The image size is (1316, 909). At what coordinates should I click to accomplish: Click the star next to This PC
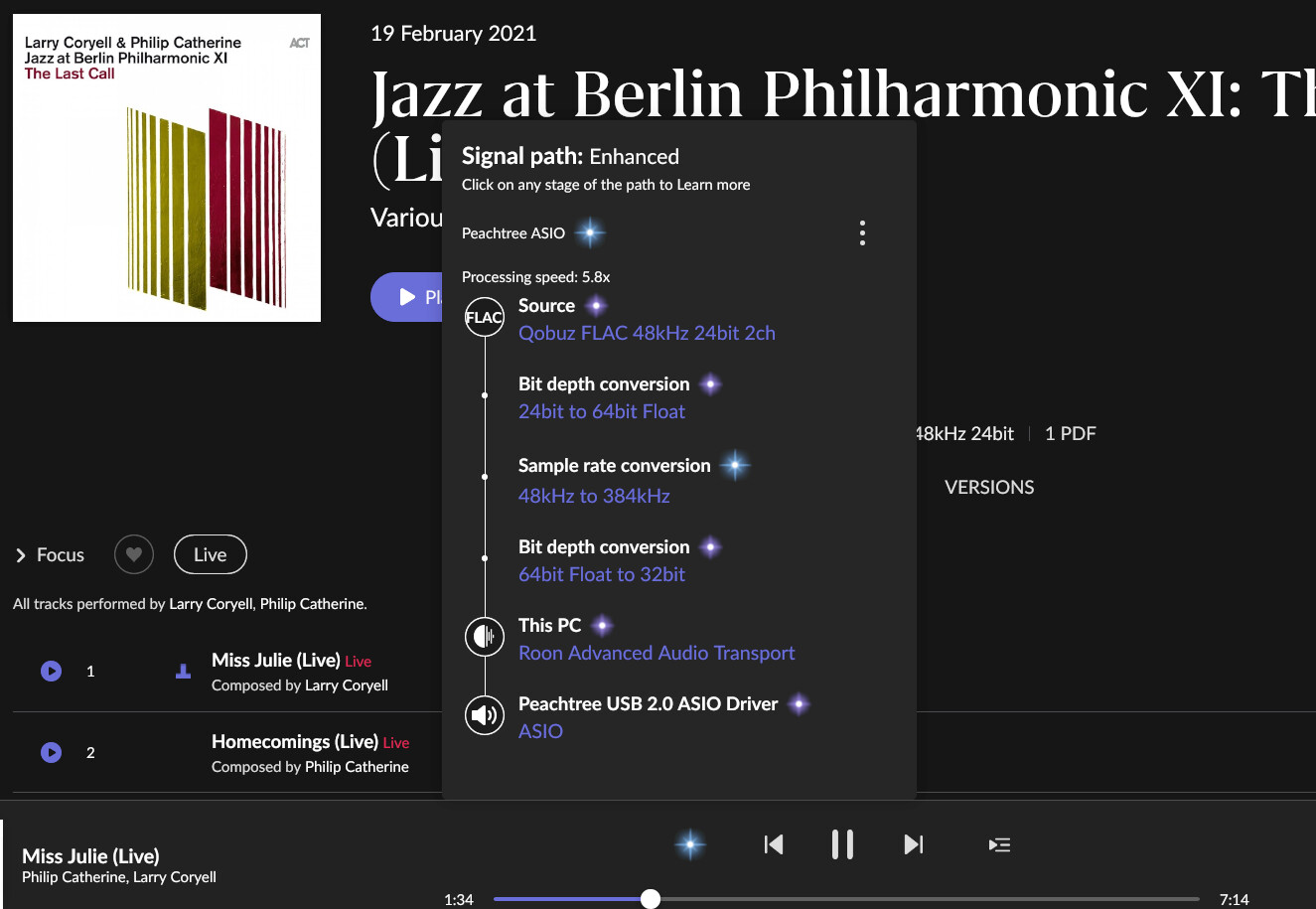click(602, 626)
